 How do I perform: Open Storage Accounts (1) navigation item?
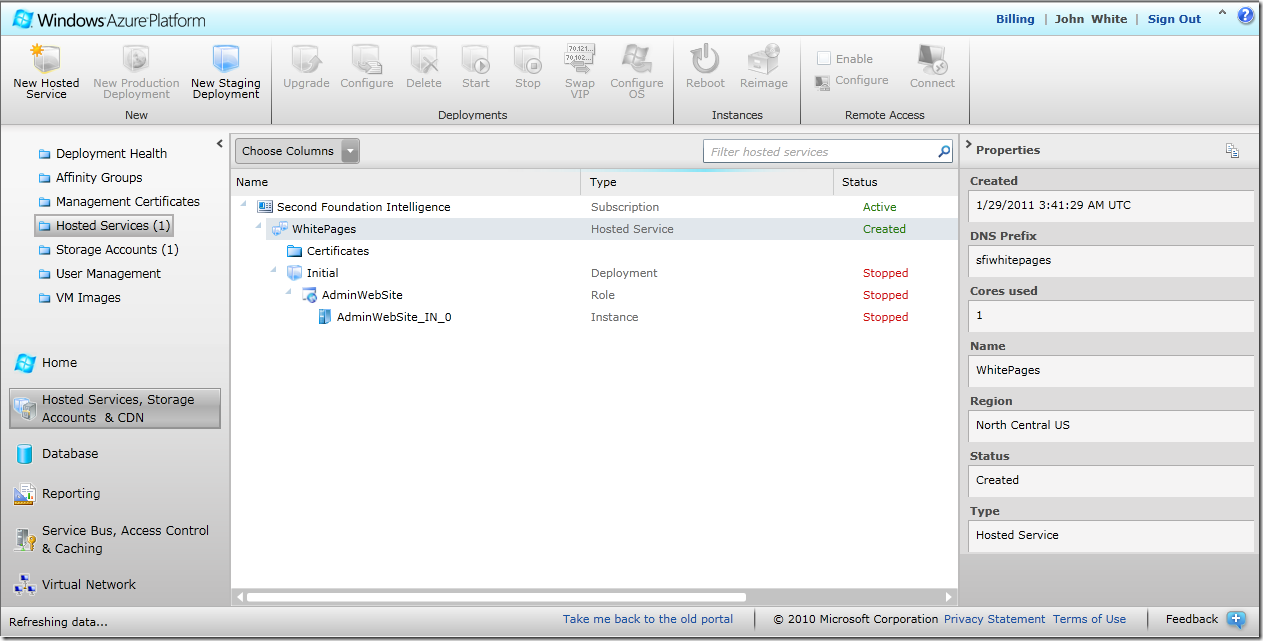pyautogui.click(x=108, y=249)
